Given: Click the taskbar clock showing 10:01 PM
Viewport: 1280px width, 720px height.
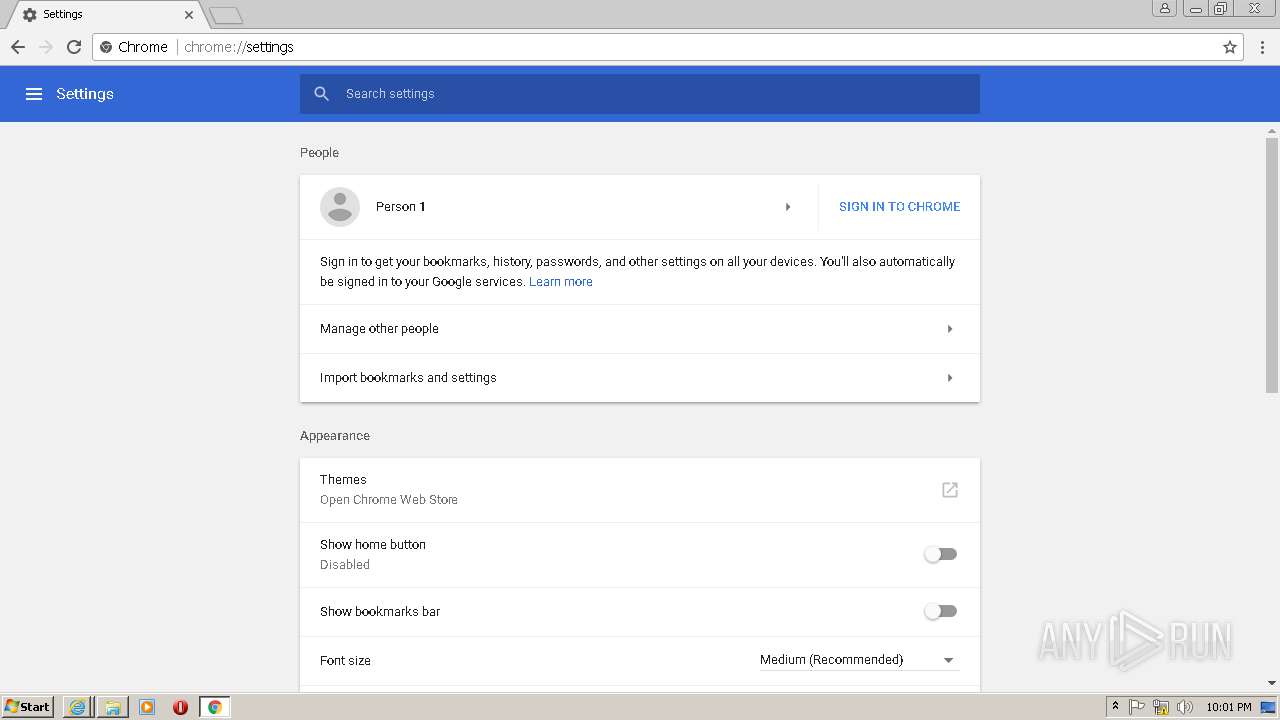Looking at the screenshot, I should click(1229, 707).
